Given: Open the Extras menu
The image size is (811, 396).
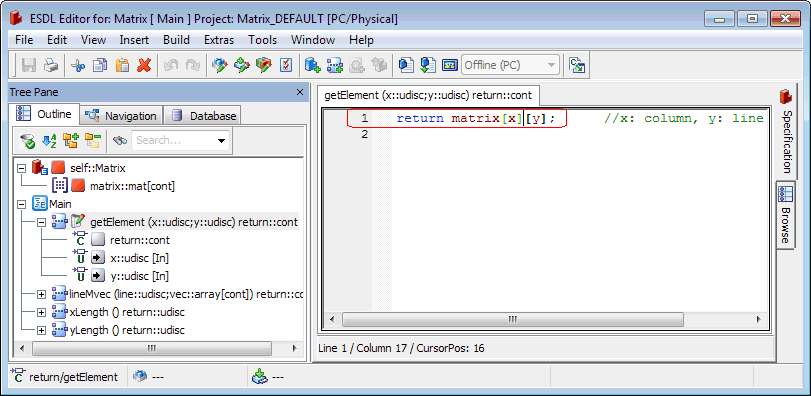Looking at the screenshot, I should tap(219, 40).
